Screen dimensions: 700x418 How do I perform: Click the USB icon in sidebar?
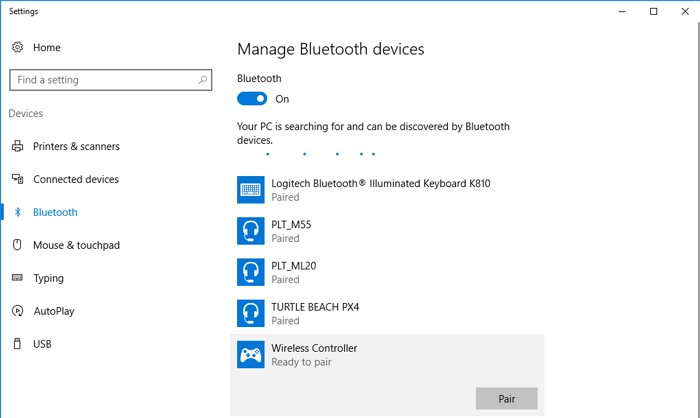tap(17, 344)
